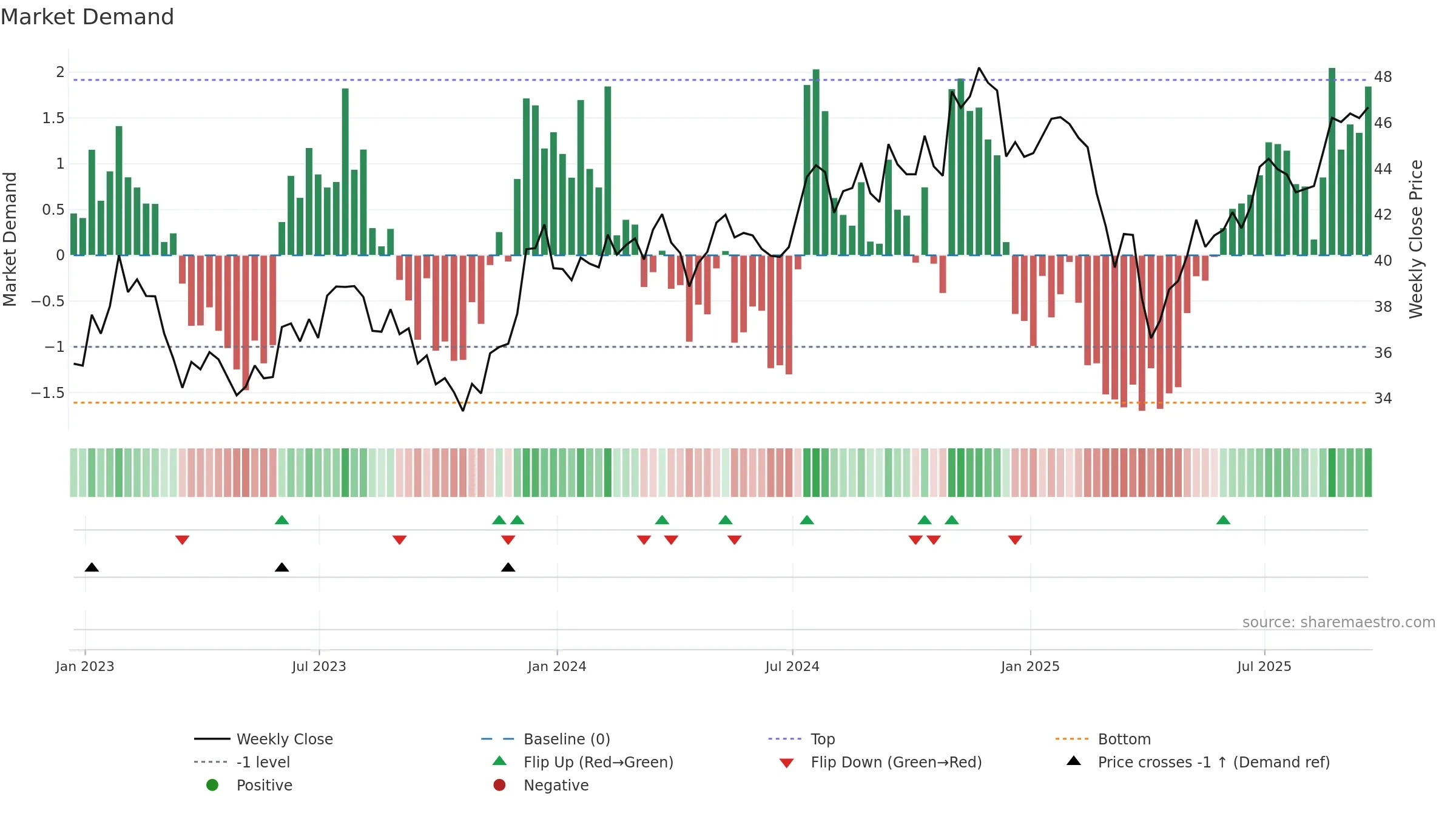Screen dimensions: 1456x819
Task: Toggle the Baseline (0) legend entry
Action: click(x=545, y=739)
